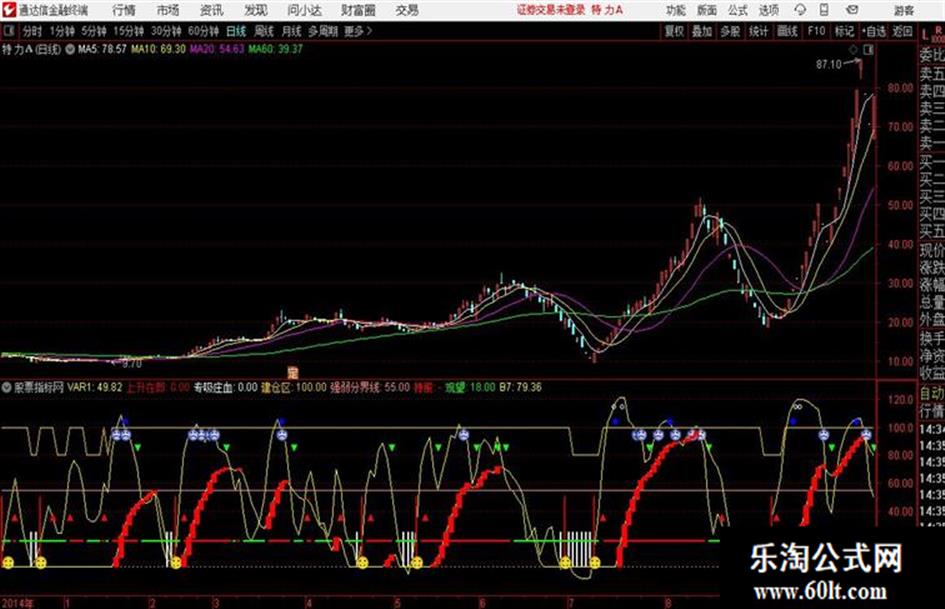Click the headset customer service icon
The height and width of the screenshot is (609, 945).
tap(800, 10)
